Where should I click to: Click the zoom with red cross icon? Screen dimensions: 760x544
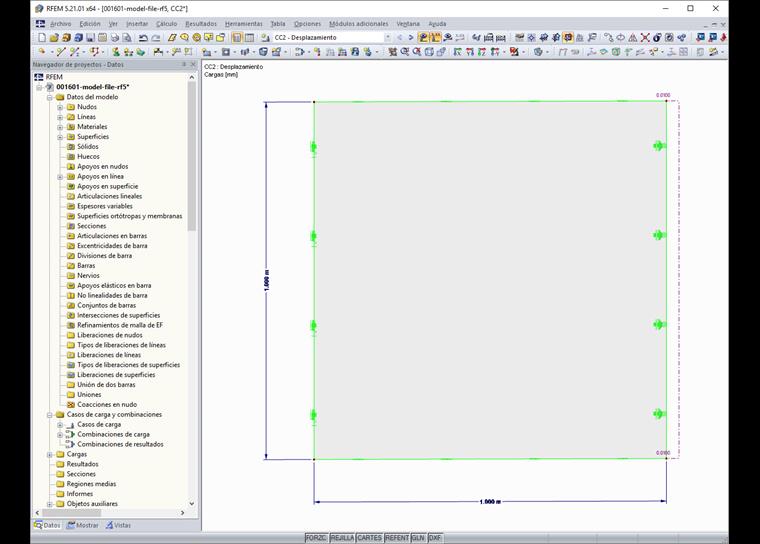tap(417, 52)
